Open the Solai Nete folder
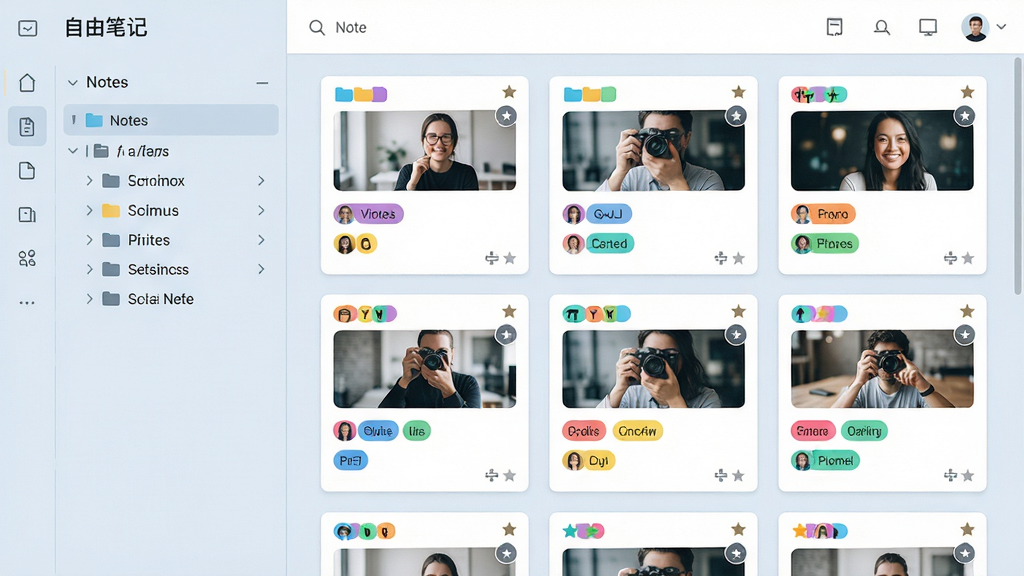The height and width of the screenshot is (576, 1024). pyautogui.click(x=148, y=298)
